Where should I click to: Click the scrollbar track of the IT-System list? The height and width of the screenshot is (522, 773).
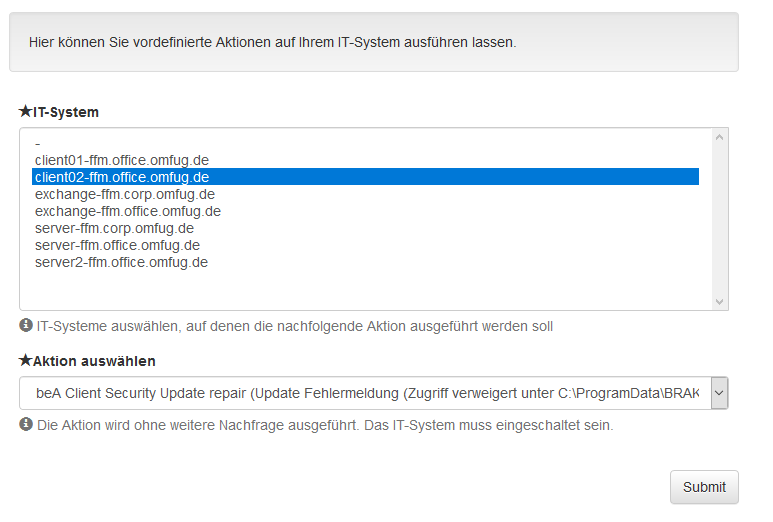click(x=719, y=219)
